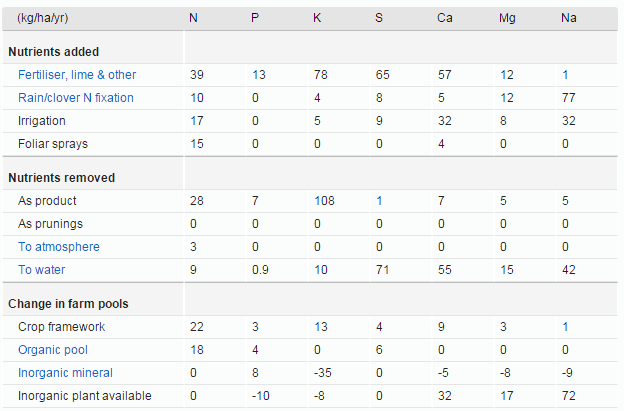This screenshot has width=624, height=411.
Task: Open the Organic pool link
Action: pos(53,350)
